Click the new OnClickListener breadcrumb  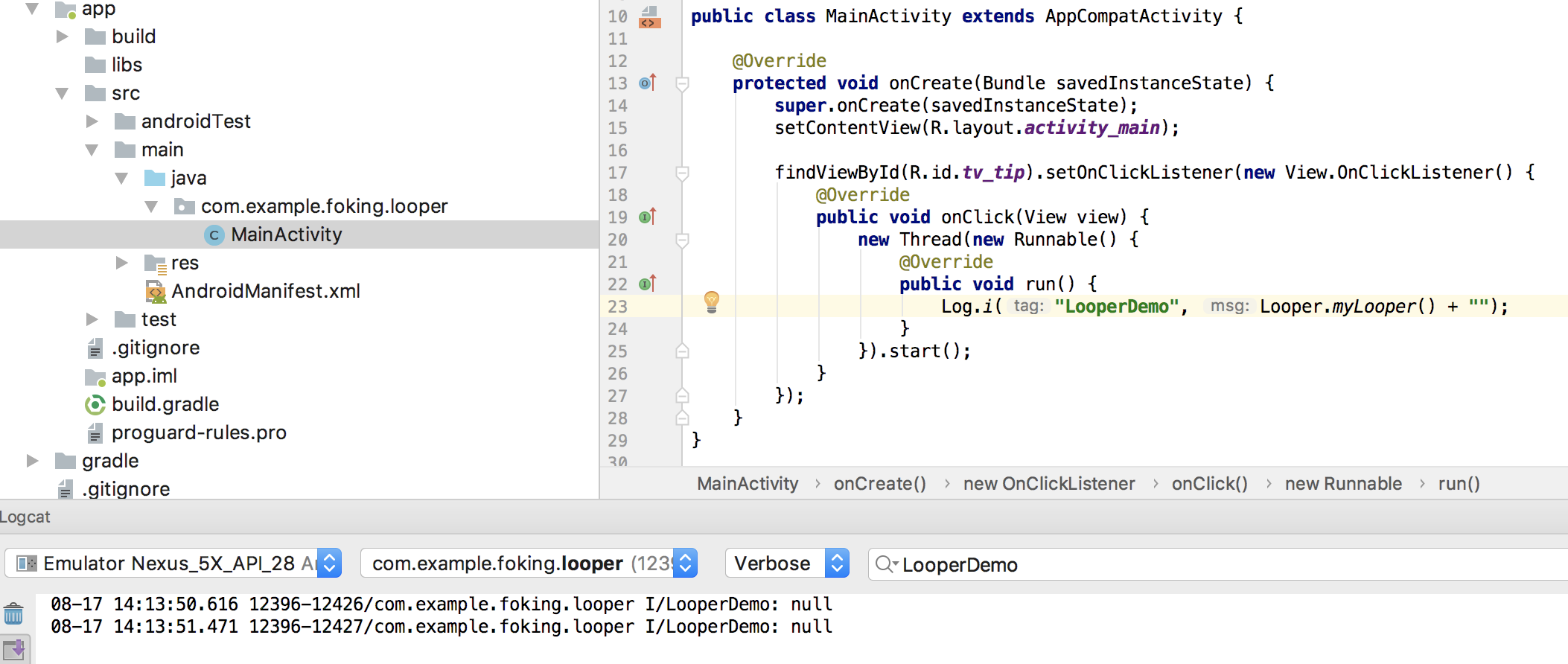(1049, 484)
